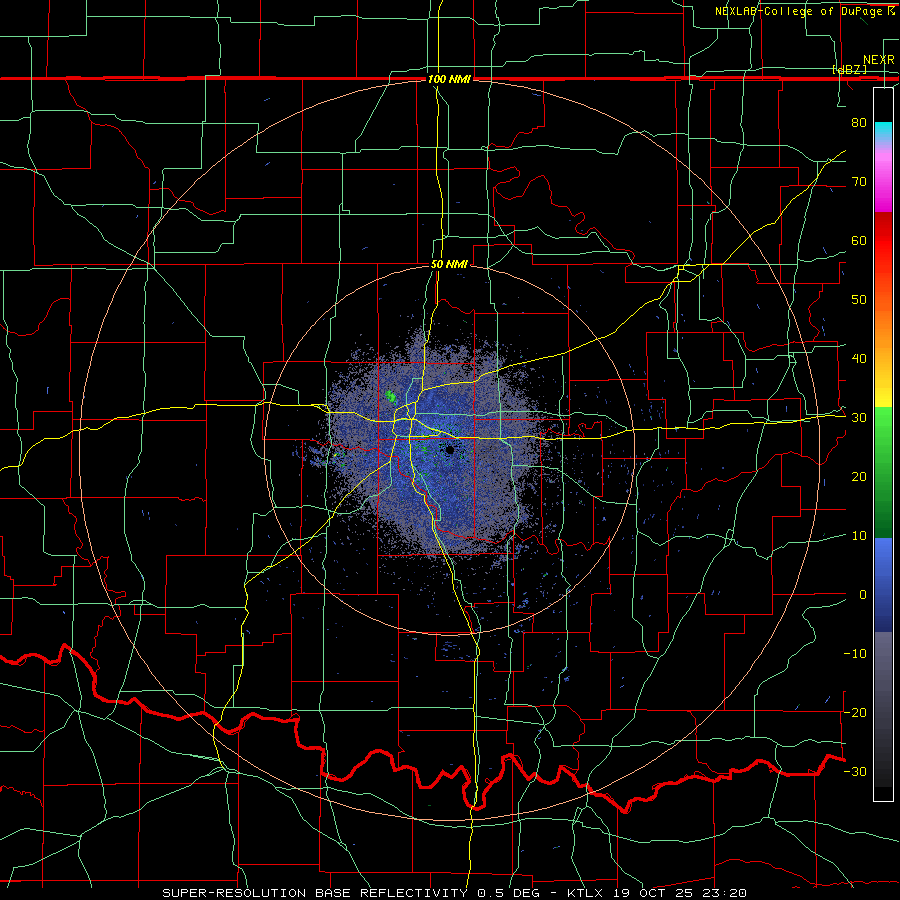Click the -10 value on the dBZ scale
This screenshot has width=900, height=900.
coord(855,654)
